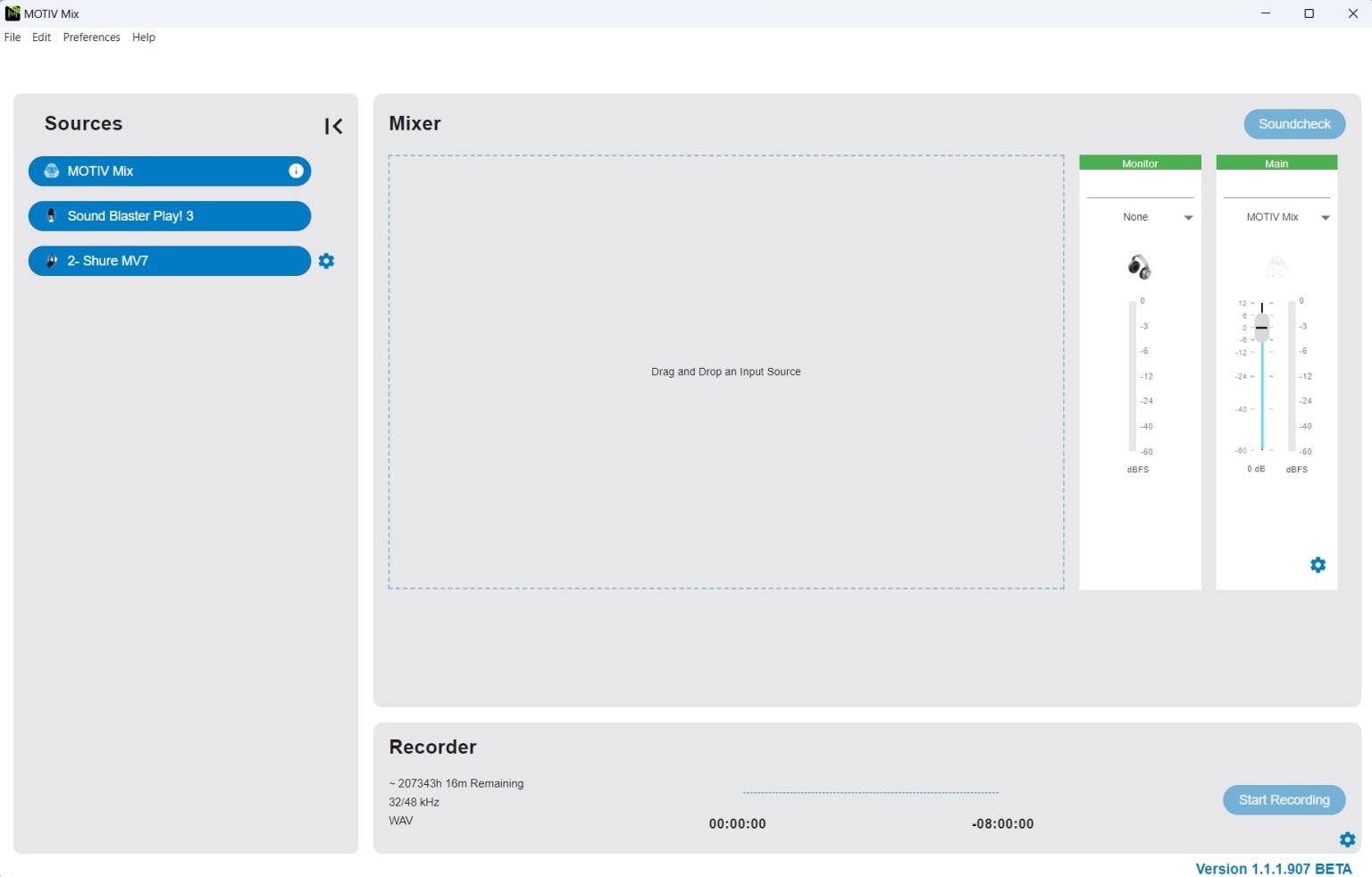The image size is (1372, 877).
Task: Select the MOTIV Mix source item
Action: pyautogui.click(x=161, y=171)
